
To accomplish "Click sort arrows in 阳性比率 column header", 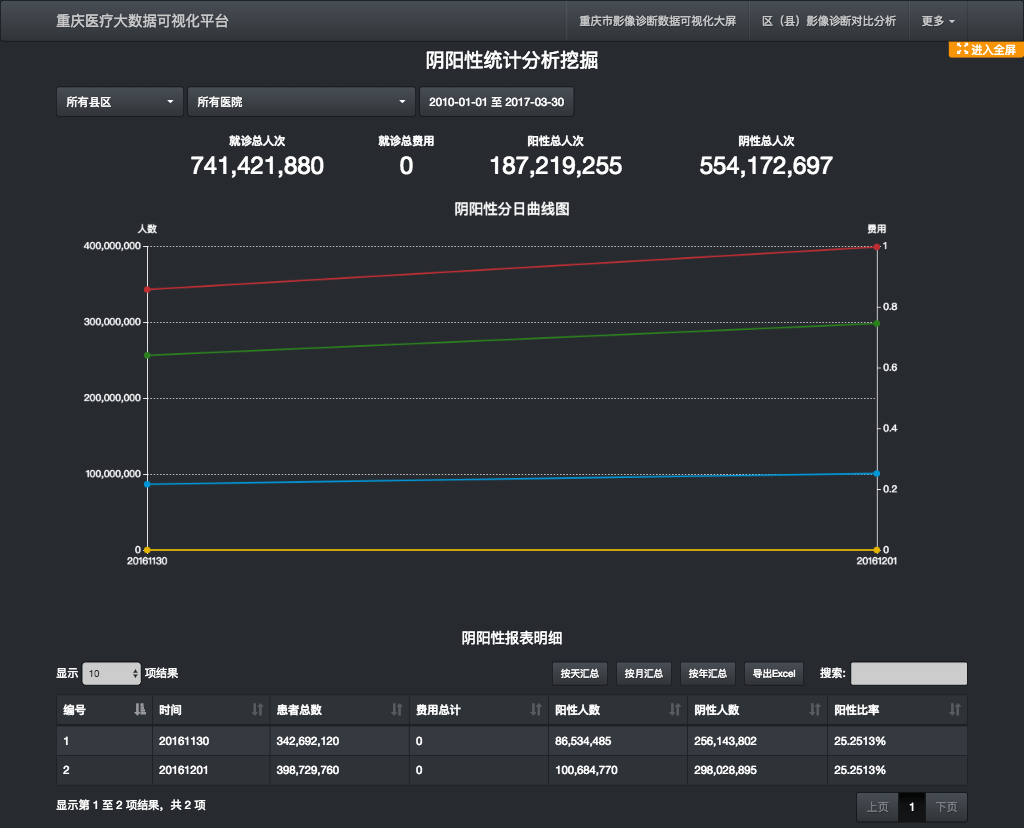I will click(955, 710).
